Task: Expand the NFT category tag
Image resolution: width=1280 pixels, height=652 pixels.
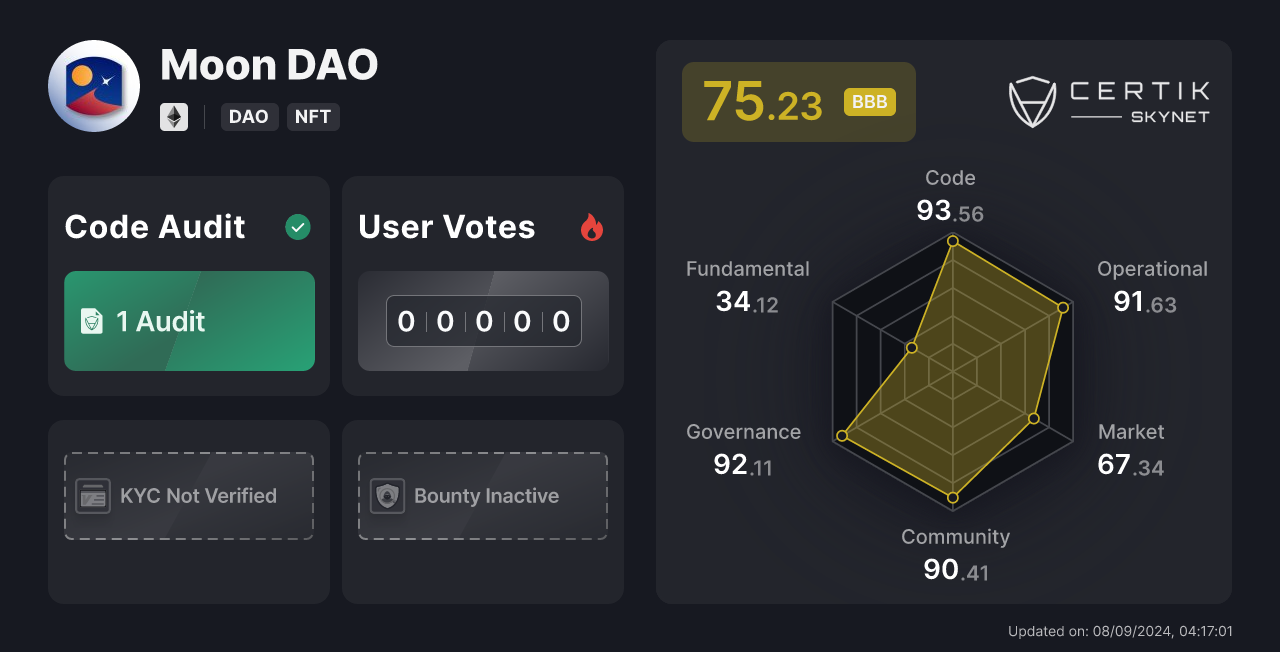Action: [313, 117]
